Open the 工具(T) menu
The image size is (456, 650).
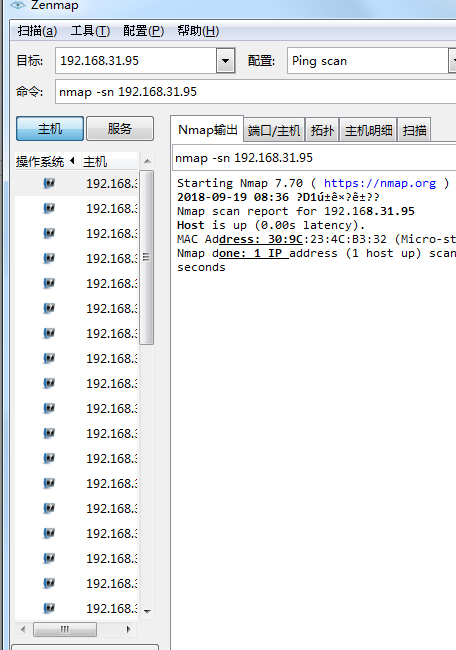click(90, 31)
